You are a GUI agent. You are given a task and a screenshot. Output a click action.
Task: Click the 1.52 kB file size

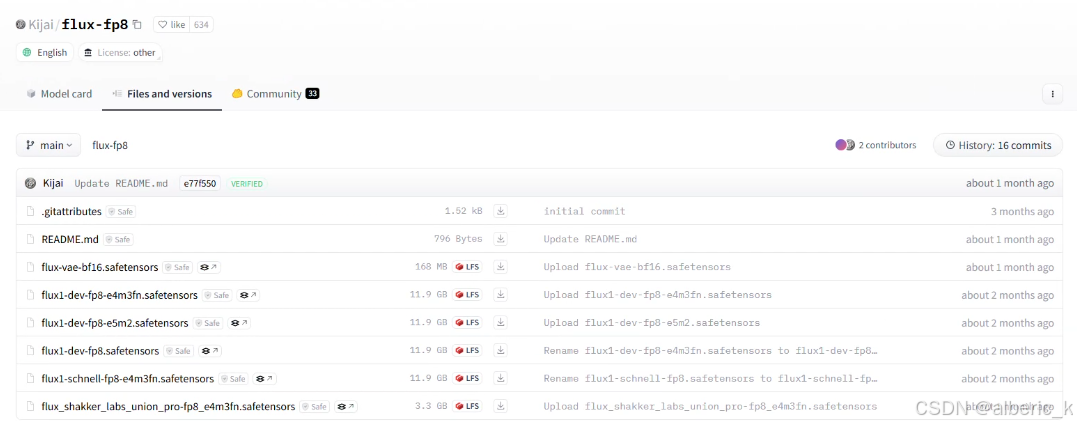(464, 211)
